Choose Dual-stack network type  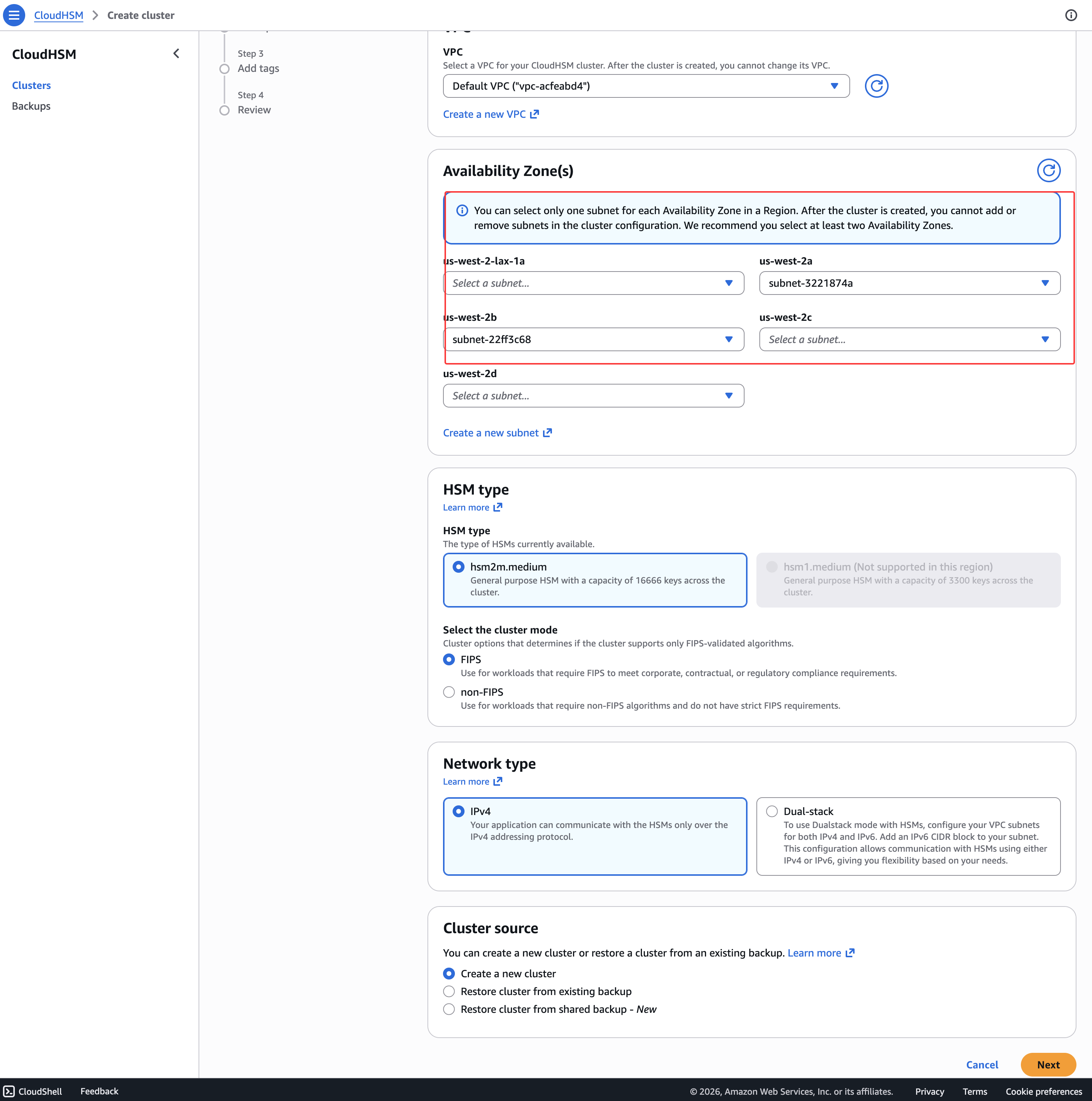772,812
